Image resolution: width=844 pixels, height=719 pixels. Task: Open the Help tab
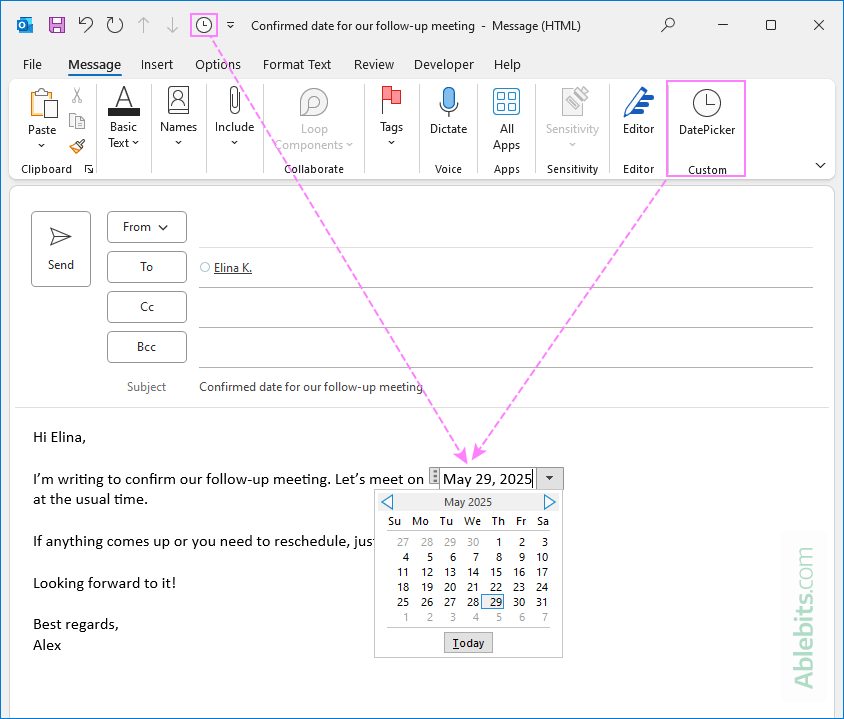point(507,65)
